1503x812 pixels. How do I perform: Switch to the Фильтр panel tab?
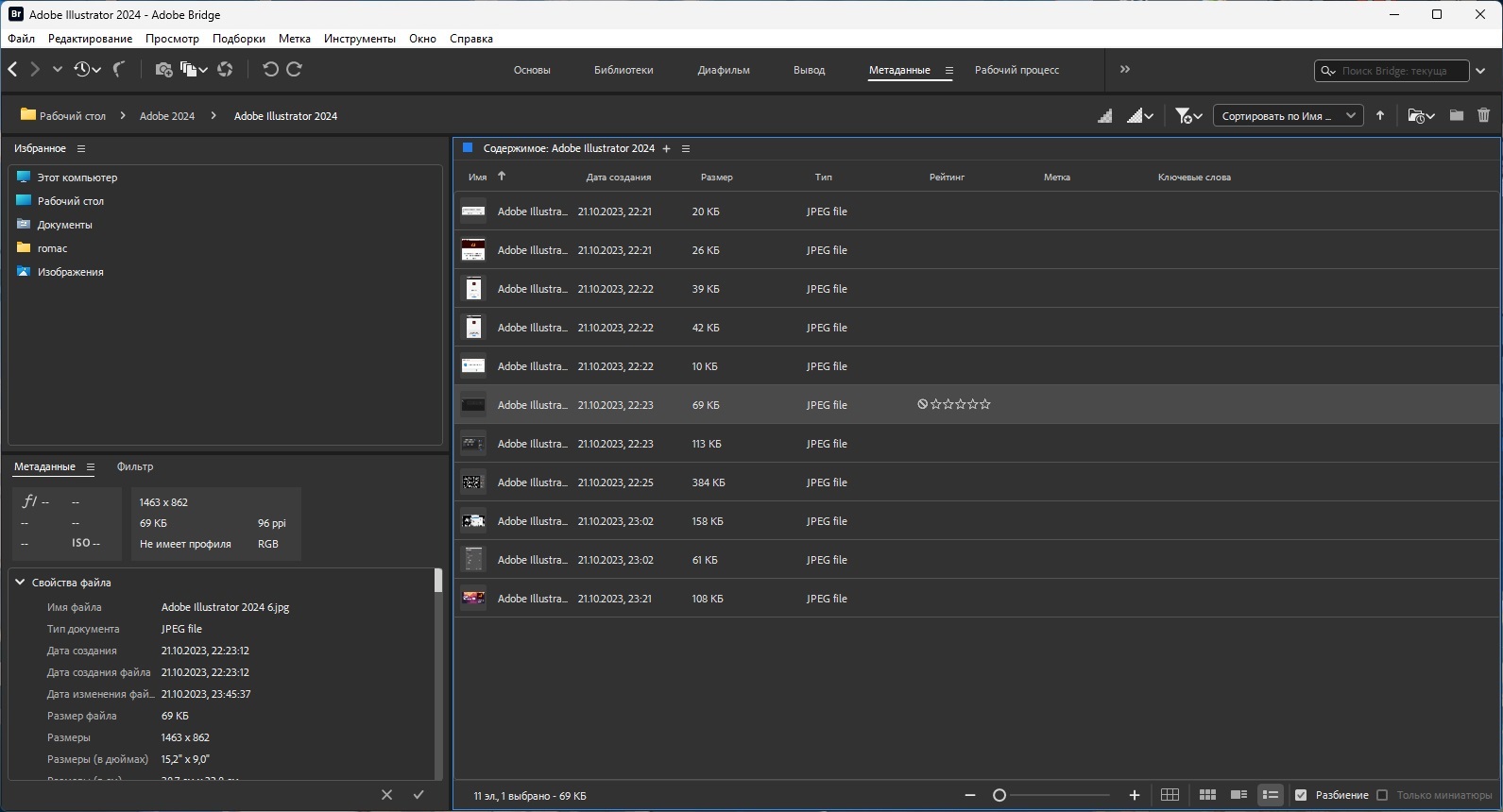(135, 466)
